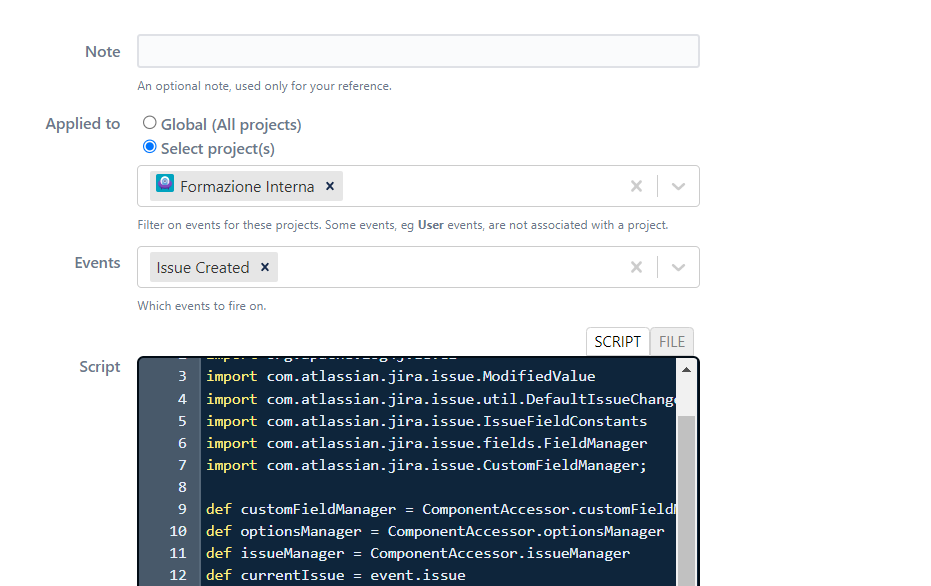Viewport: 931px width, 586px height.
Task: Click line 11 issueManager definition
Action: point(418,553)
